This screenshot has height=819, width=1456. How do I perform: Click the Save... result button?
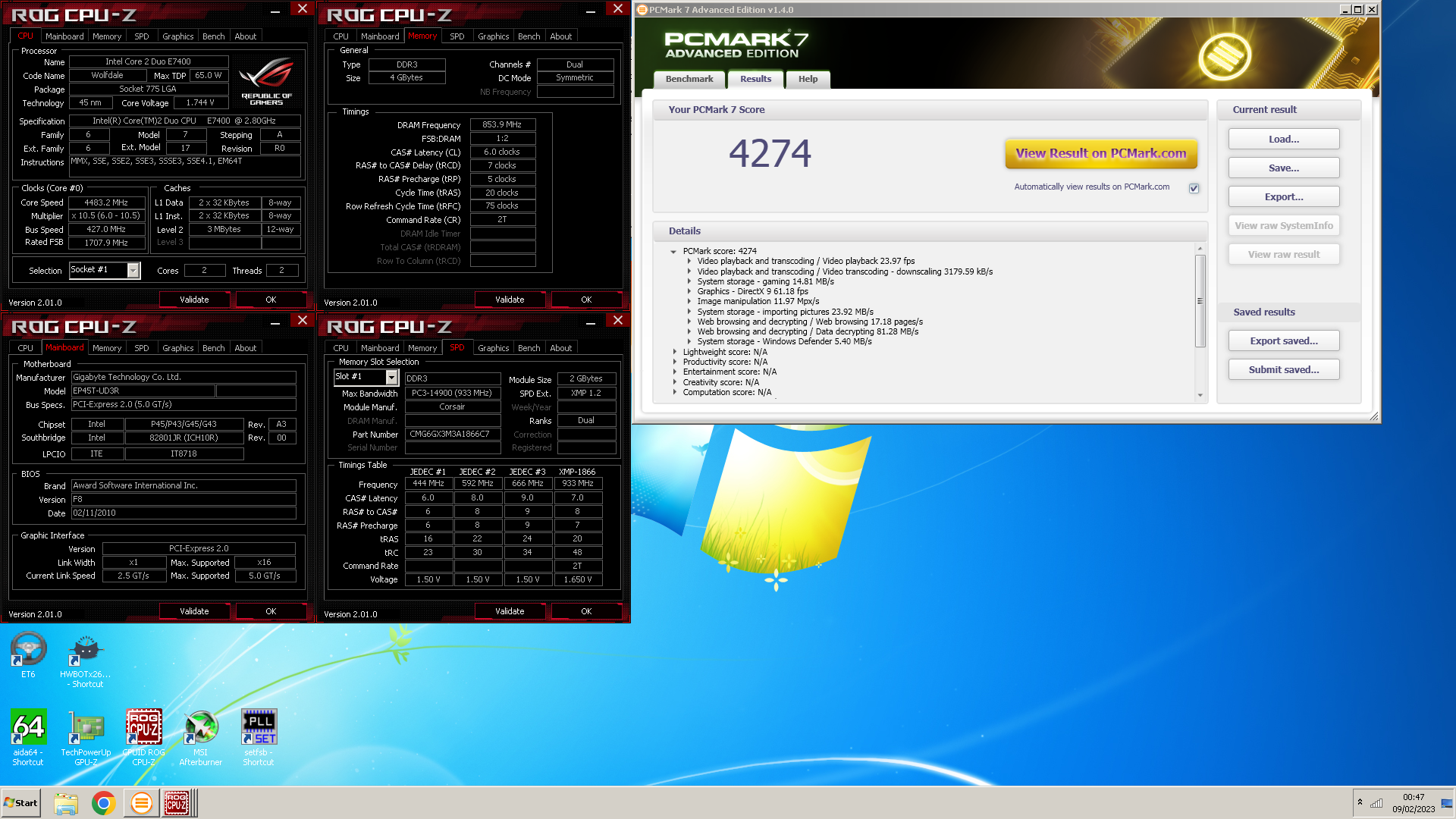coord(1284,168)
